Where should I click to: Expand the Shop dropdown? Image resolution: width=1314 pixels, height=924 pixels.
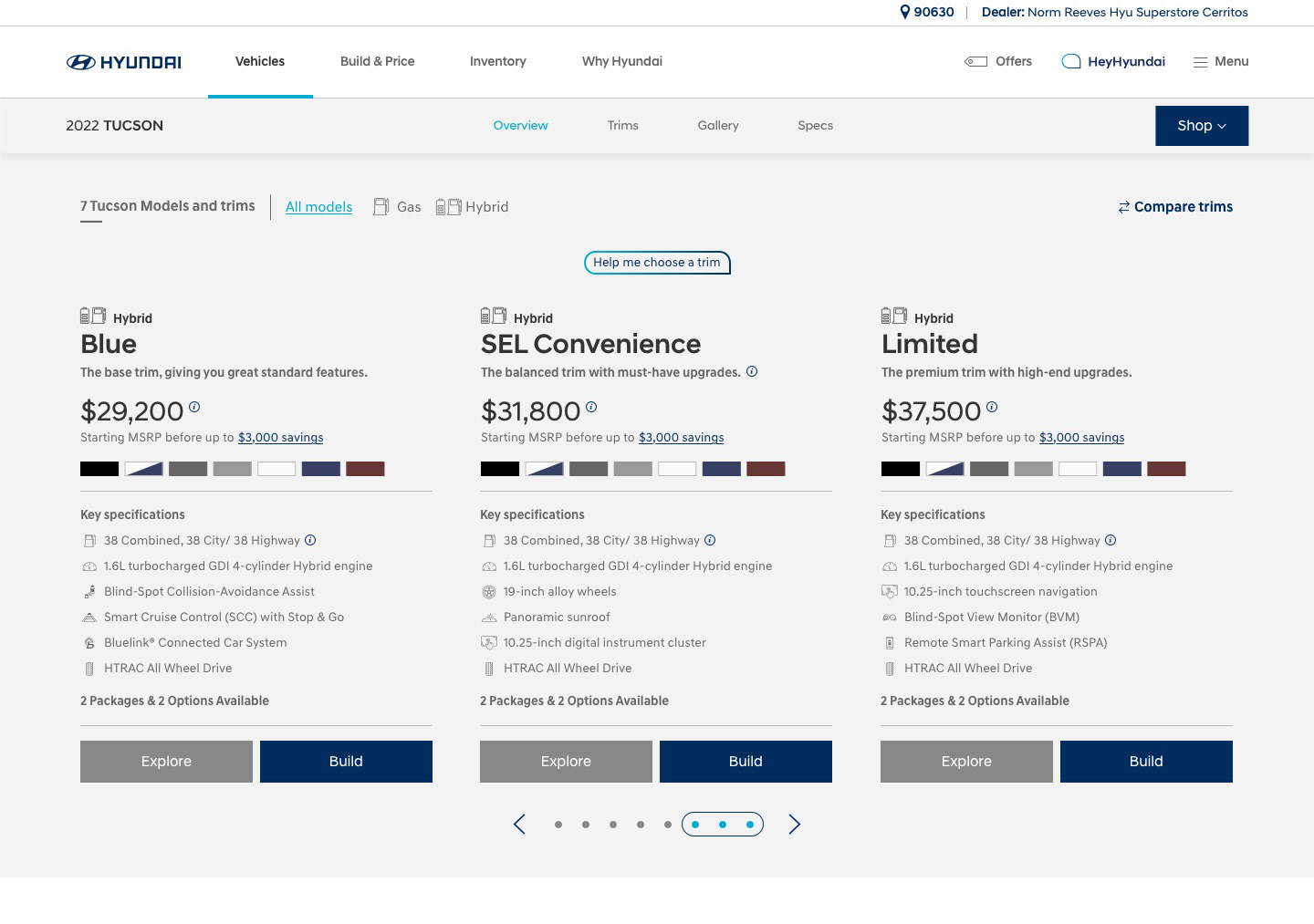click(1202, 126)
